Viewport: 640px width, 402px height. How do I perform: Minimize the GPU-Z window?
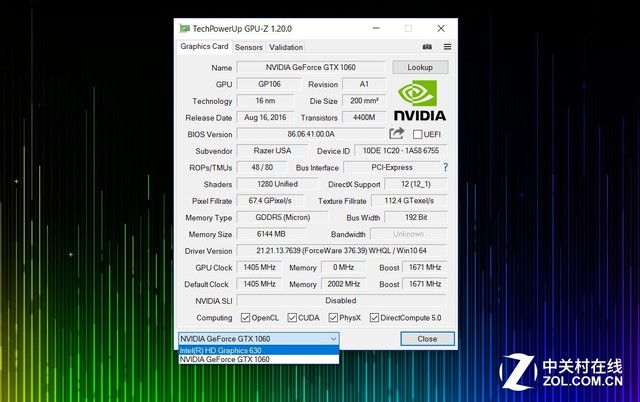(x=376, y=28)
